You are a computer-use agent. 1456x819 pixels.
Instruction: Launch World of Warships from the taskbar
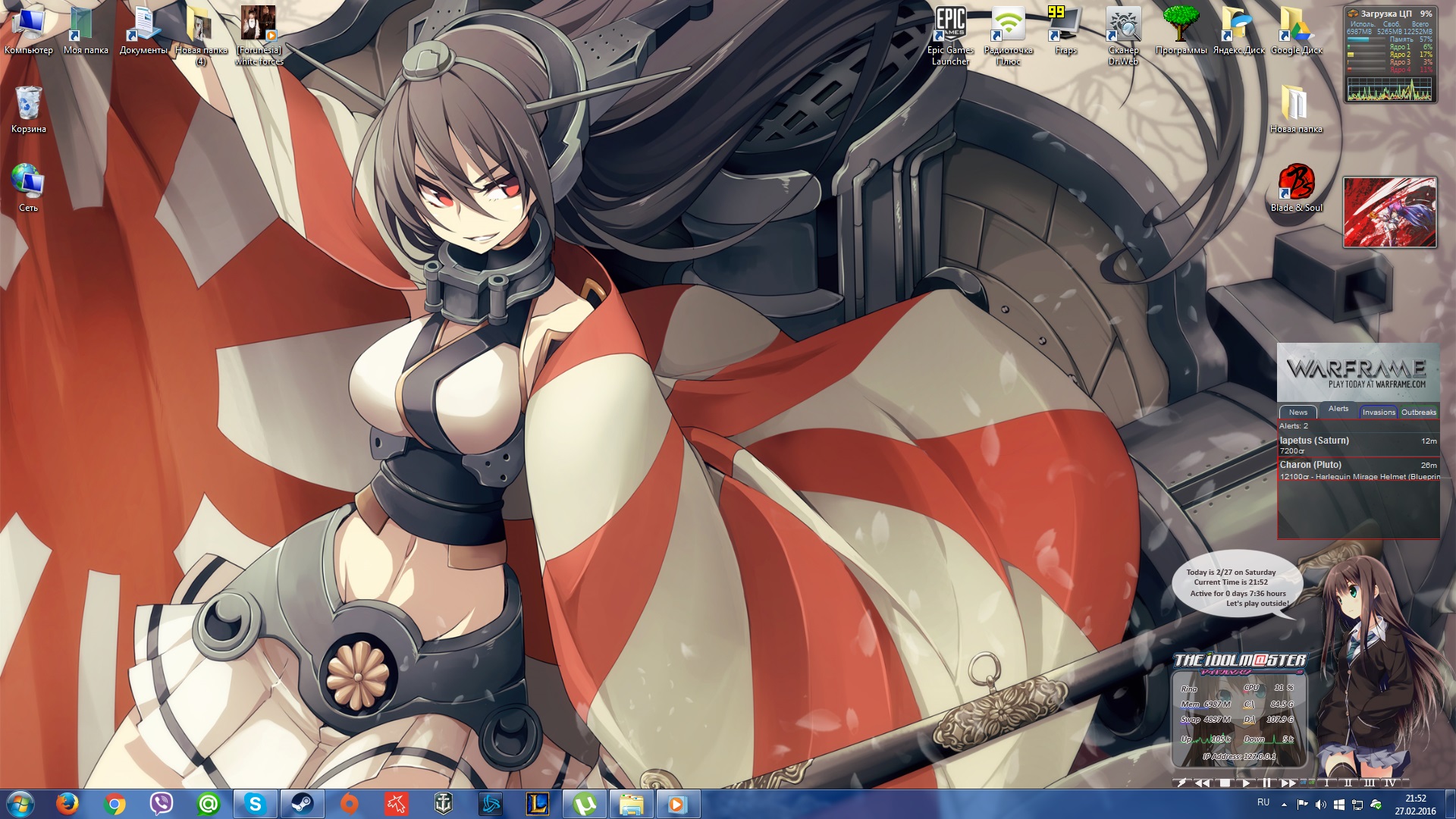pyautogui.click(x=444, y=804)
